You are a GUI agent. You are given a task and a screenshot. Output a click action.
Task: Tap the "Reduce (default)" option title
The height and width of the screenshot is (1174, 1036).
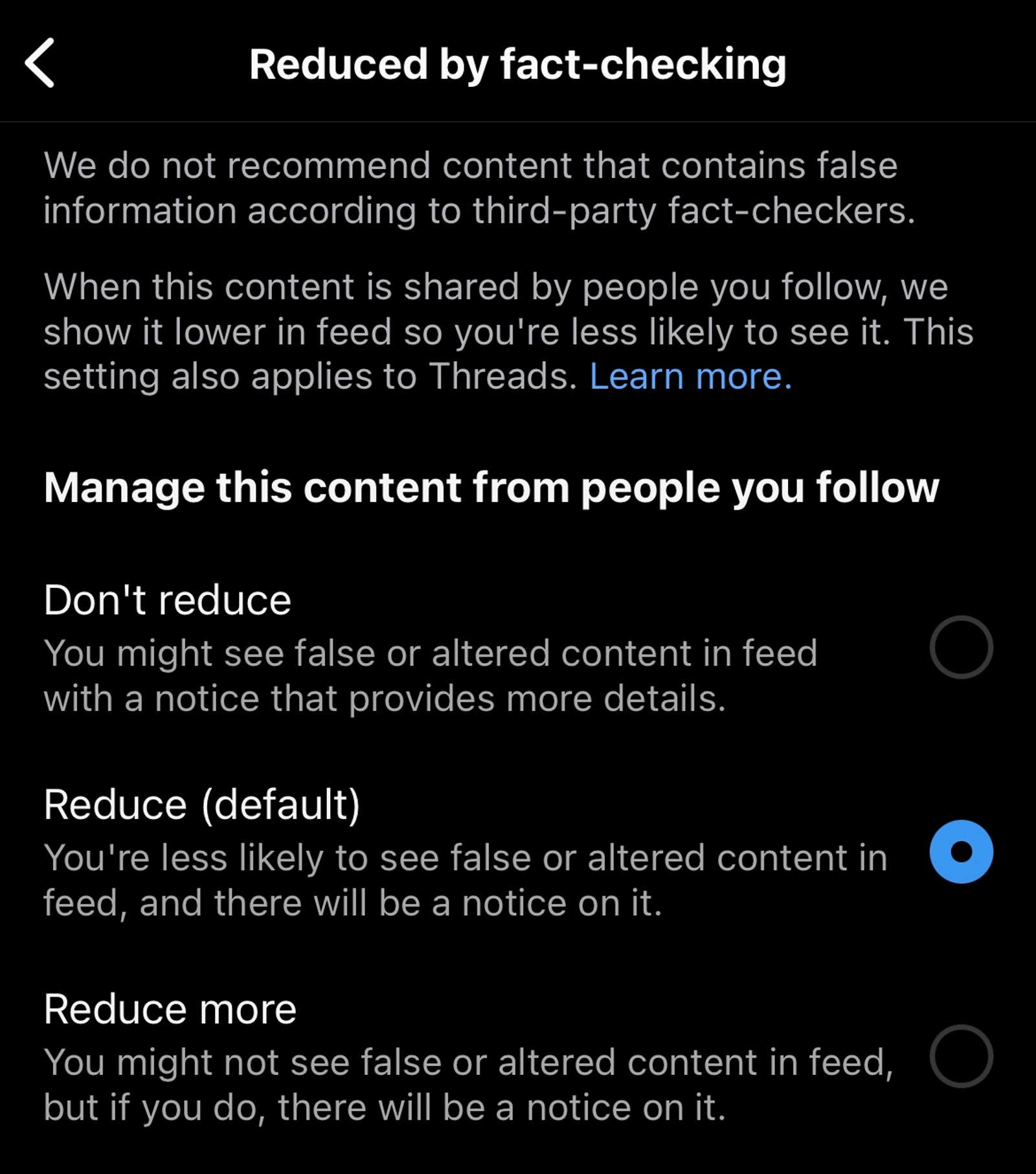coord(202,805)
